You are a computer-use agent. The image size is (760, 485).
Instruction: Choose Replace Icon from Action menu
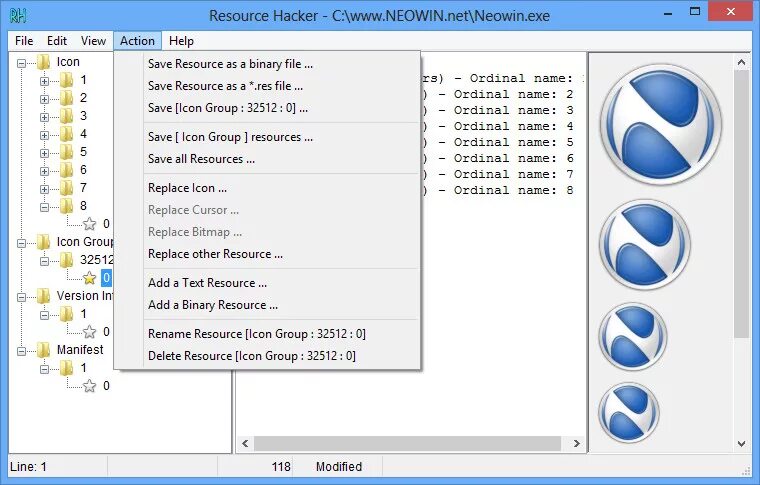[x=268, y=188]
